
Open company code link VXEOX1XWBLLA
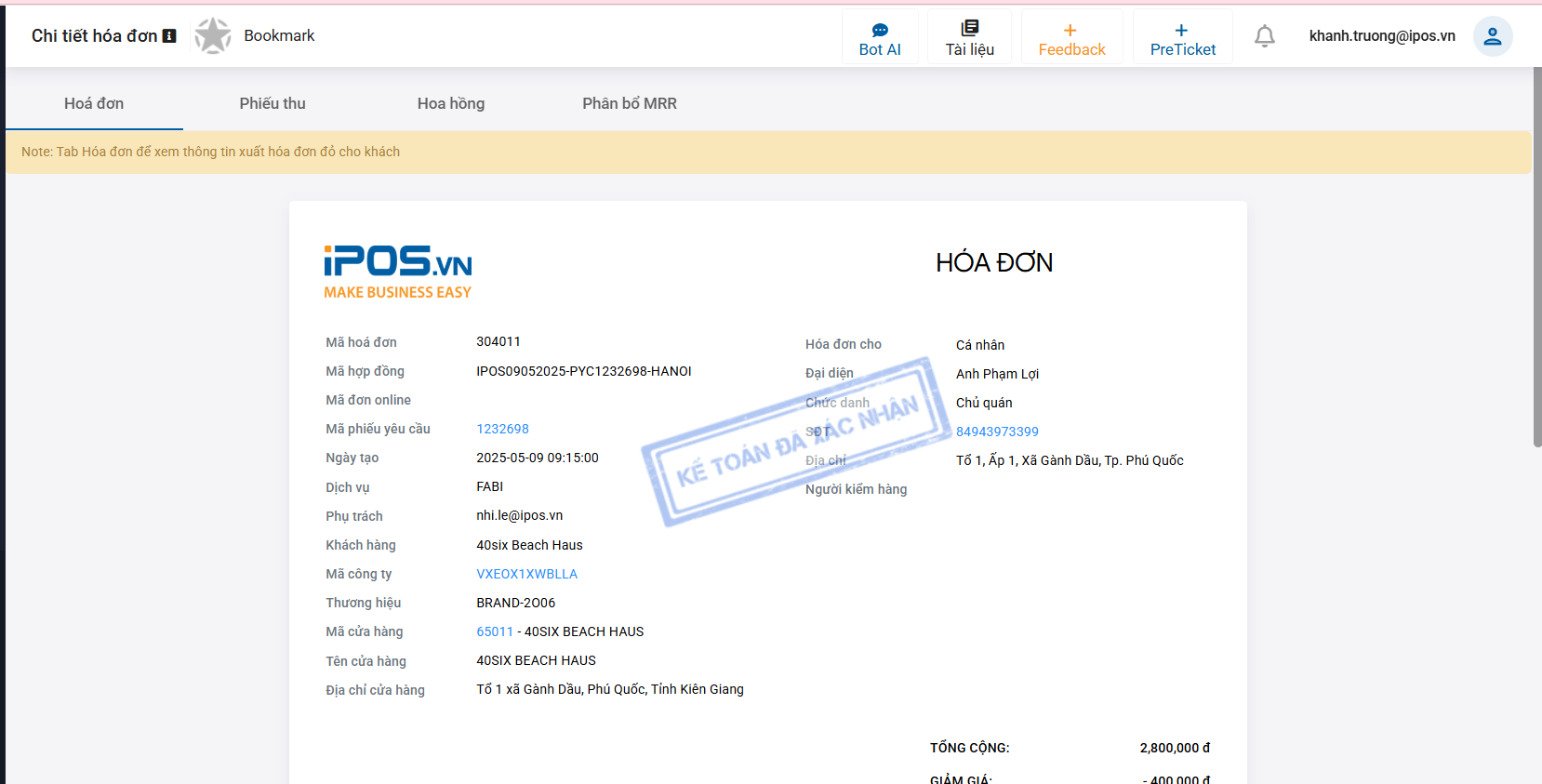(527, 574)
